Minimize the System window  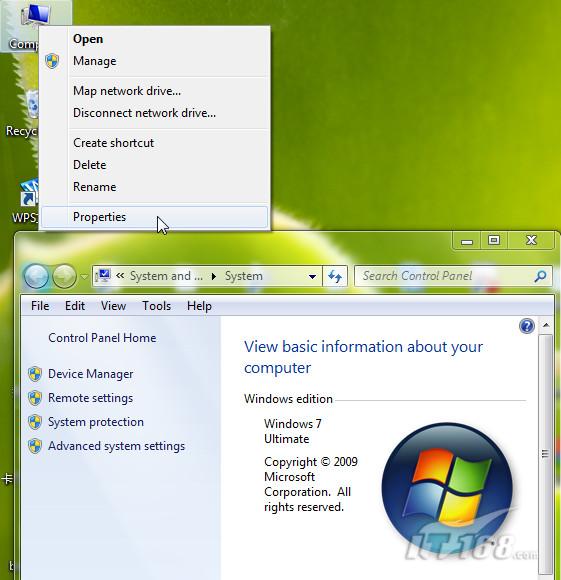[x=467, y=242]
